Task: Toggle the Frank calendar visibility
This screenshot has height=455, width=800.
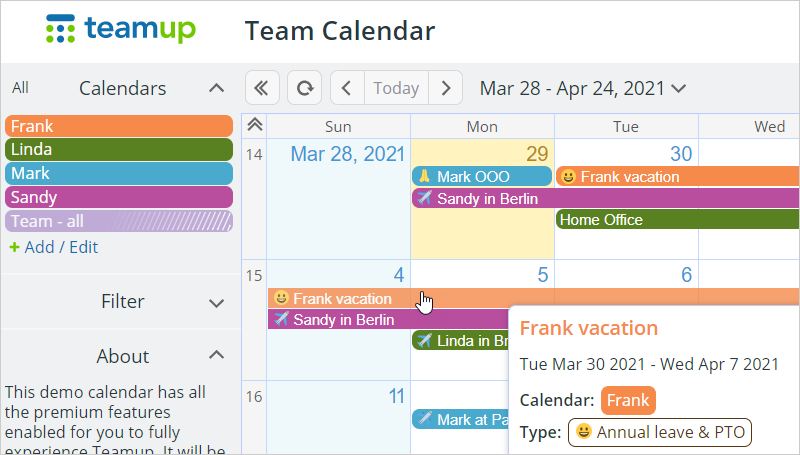Action: [119, 126]
